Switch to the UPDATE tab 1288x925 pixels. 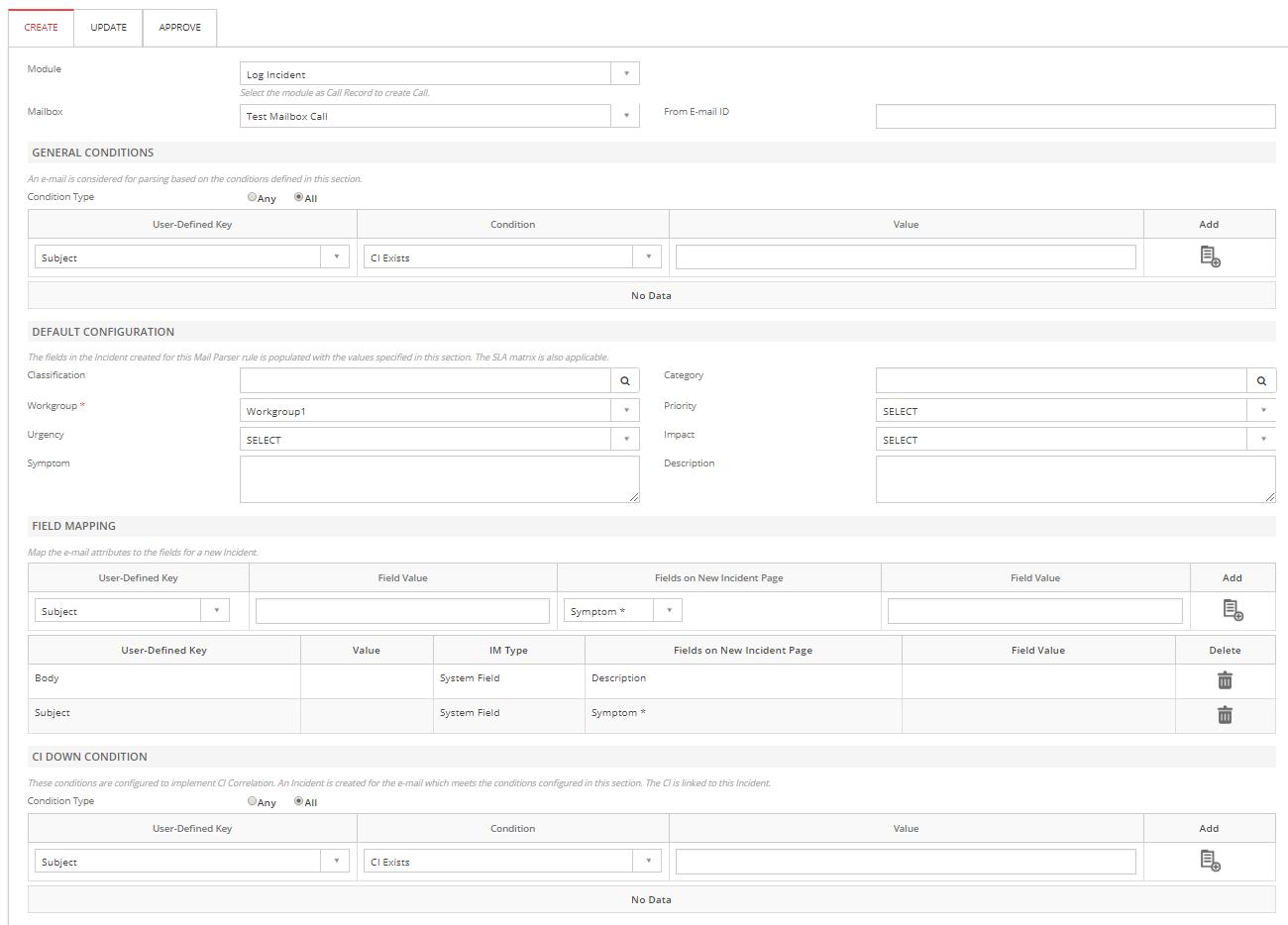pyautogui.click(x=109, y=28)
